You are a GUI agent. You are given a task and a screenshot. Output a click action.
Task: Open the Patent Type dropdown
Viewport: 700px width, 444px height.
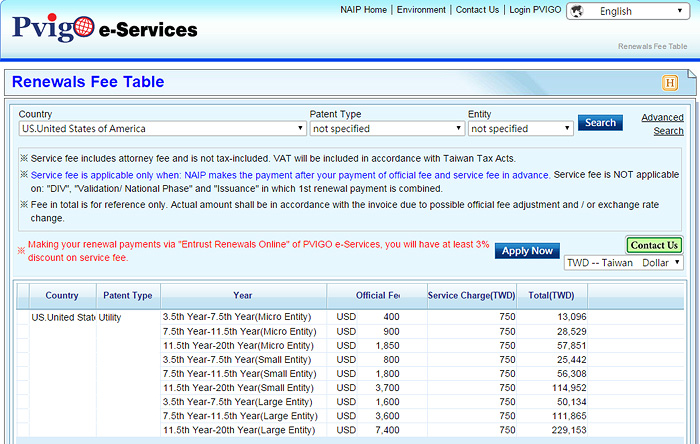[x=387, y=129]
